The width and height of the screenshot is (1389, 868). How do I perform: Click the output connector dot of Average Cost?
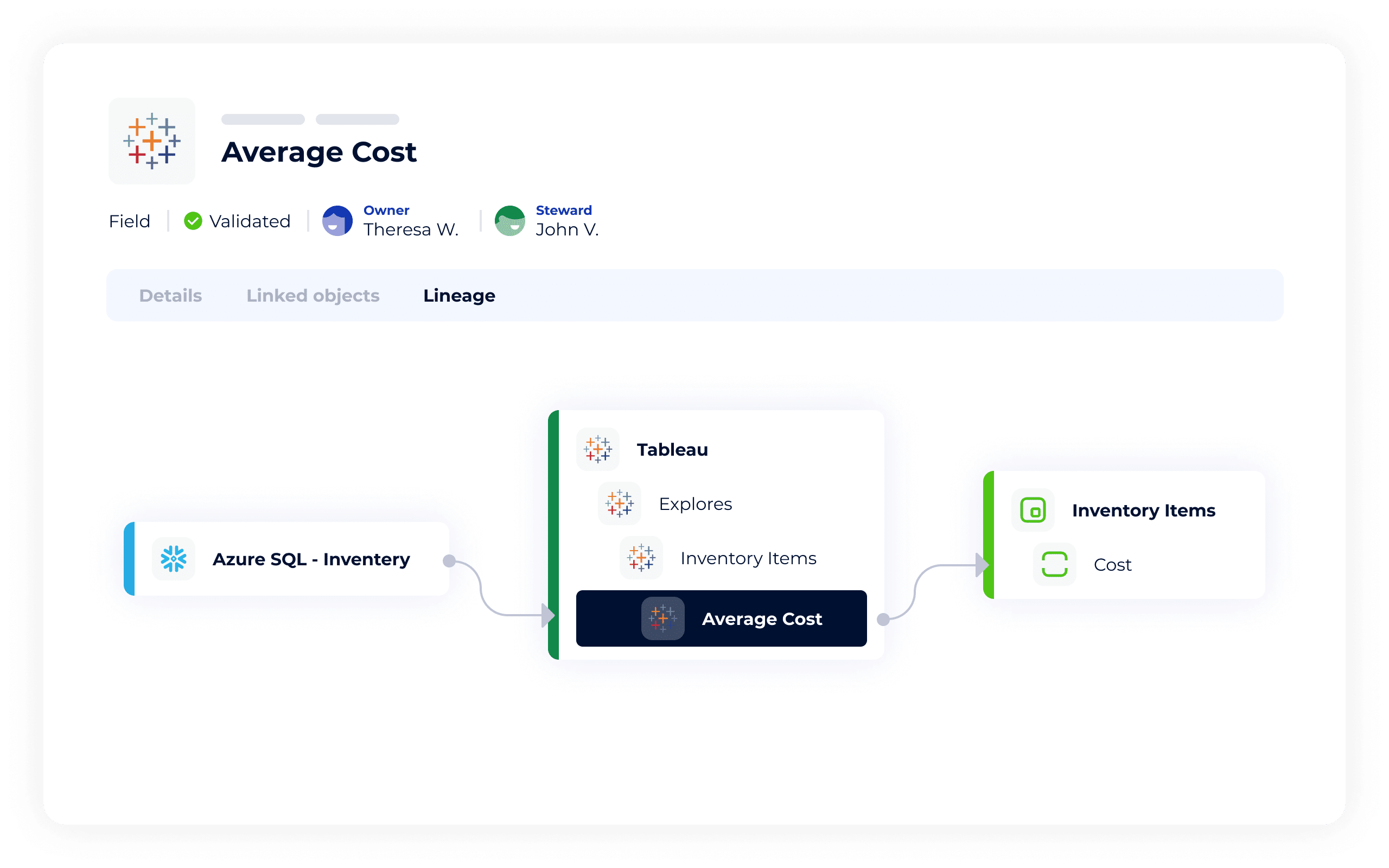pos(883,619)
